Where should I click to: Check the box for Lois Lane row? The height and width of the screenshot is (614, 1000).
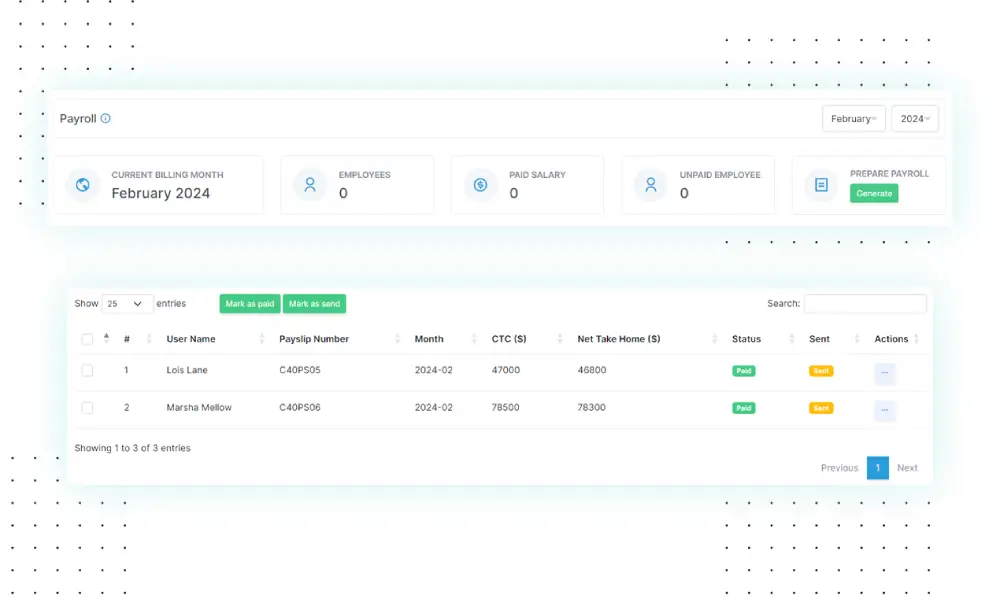tap(87, 371)
